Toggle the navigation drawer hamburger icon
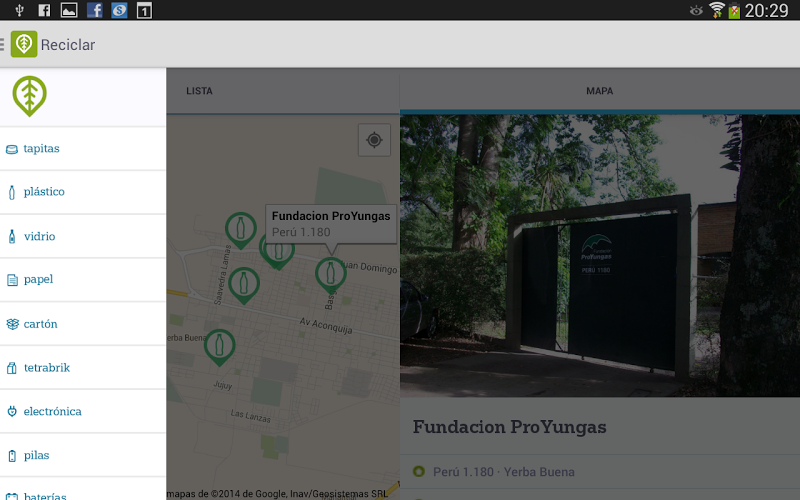The height and width of the screenshot is (500, 800). click(x=3, y=44)
